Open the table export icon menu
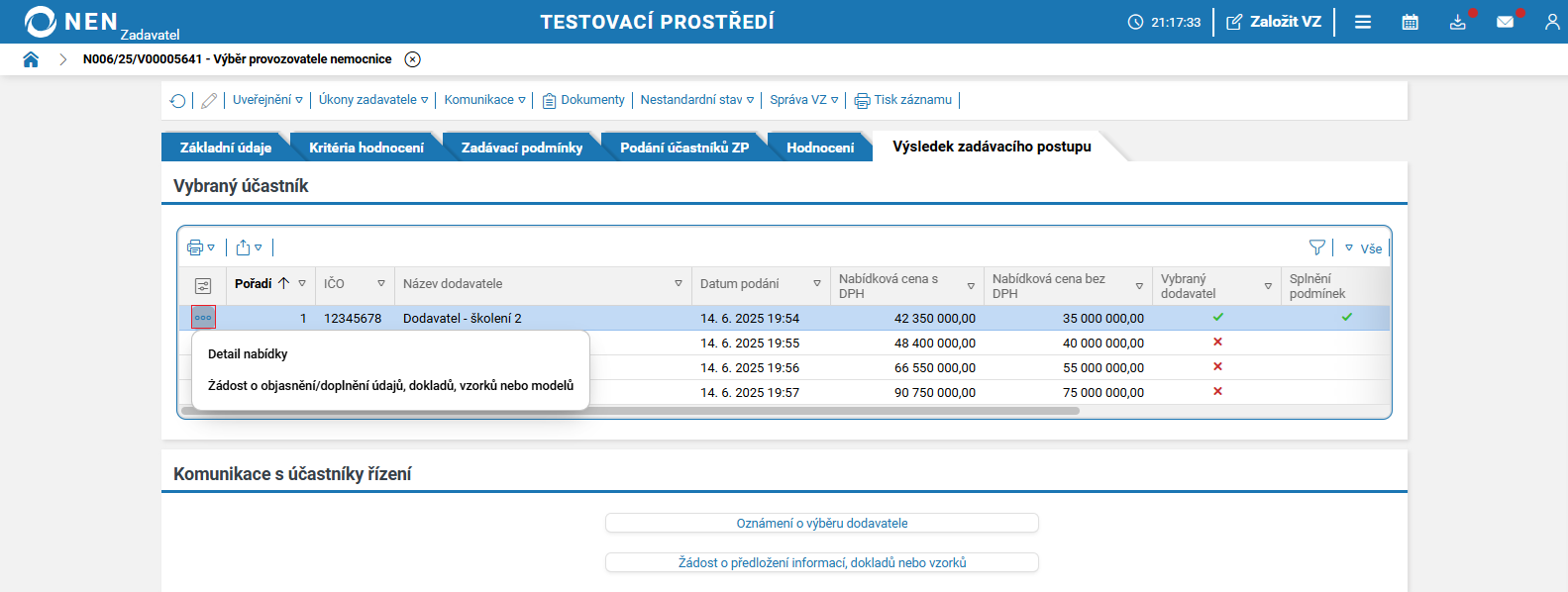1568x592 pixels. [250, 247]
